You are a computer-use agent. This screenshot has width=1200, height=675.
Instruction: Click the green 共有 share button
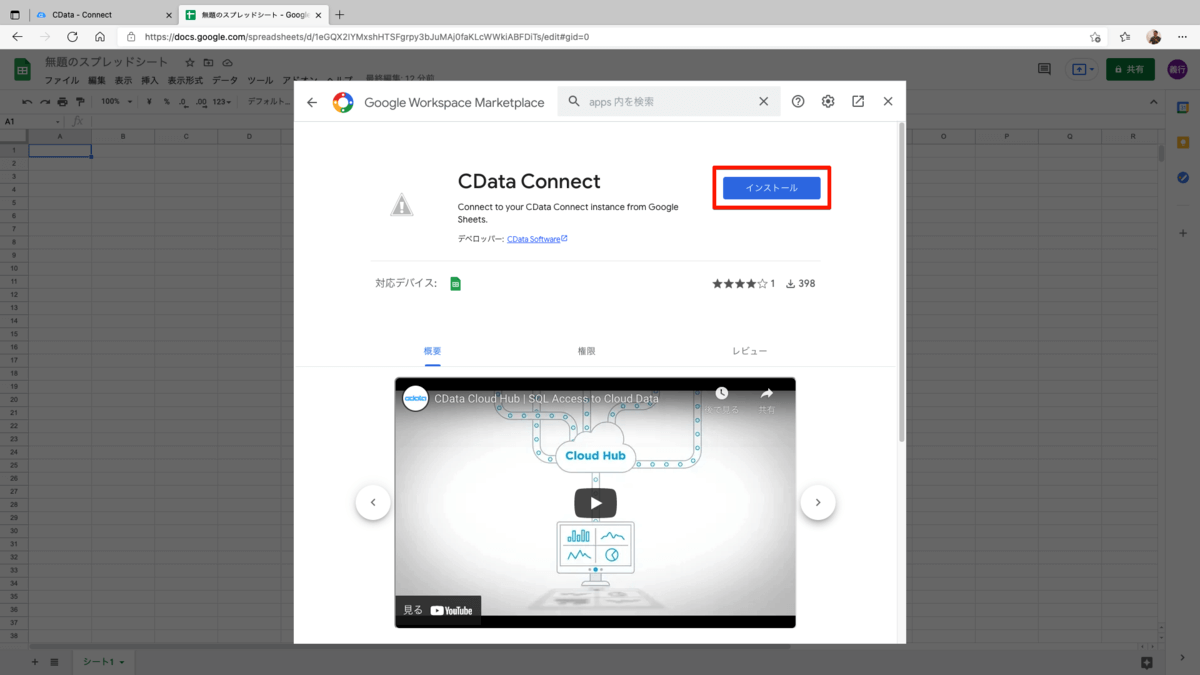click(x=1130, y=70)
